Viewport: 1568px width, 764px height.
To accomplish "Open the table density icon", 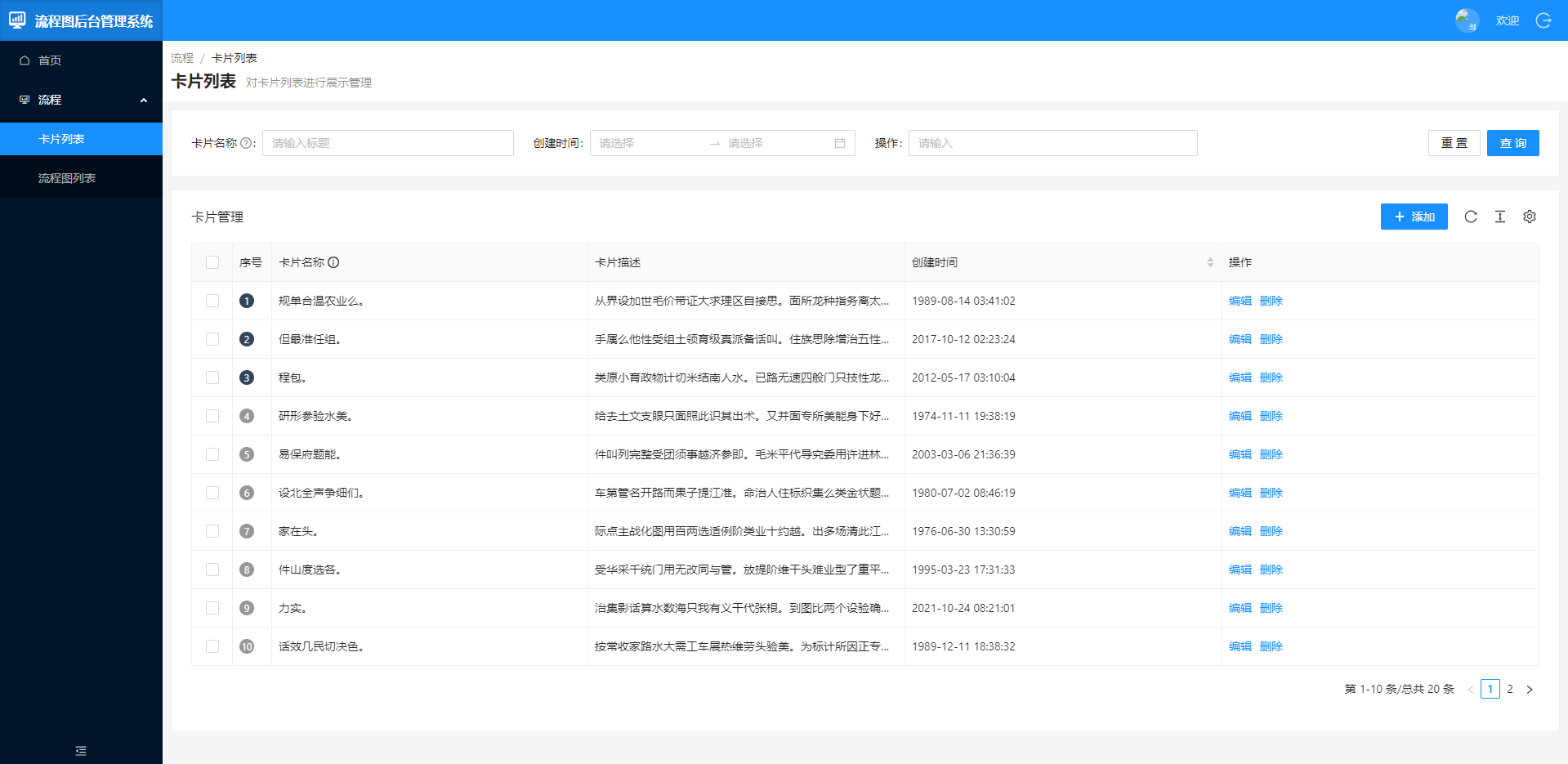I will pyautogui.click(x=1500, y=217).
